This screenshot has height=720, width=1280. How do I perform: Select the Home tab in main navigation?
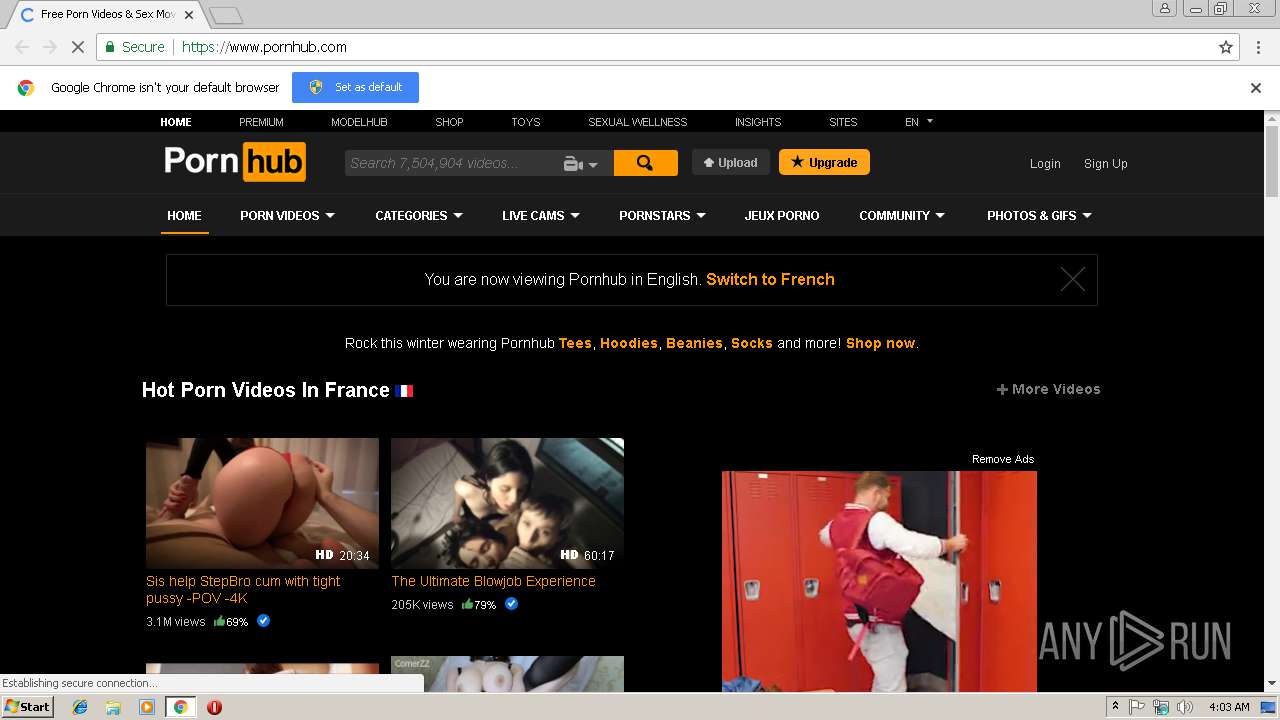coord(184,215)
